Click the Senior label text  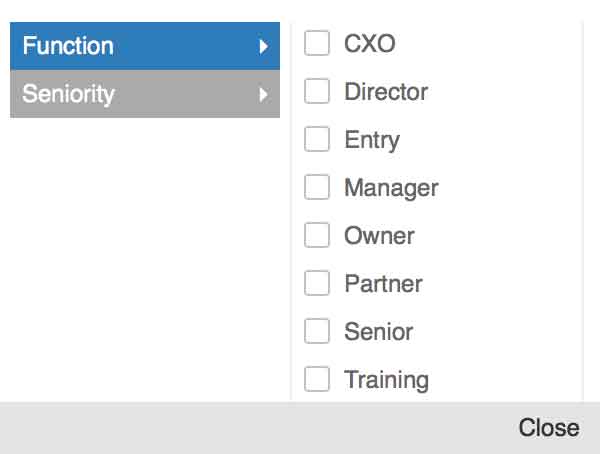point(378,332)
